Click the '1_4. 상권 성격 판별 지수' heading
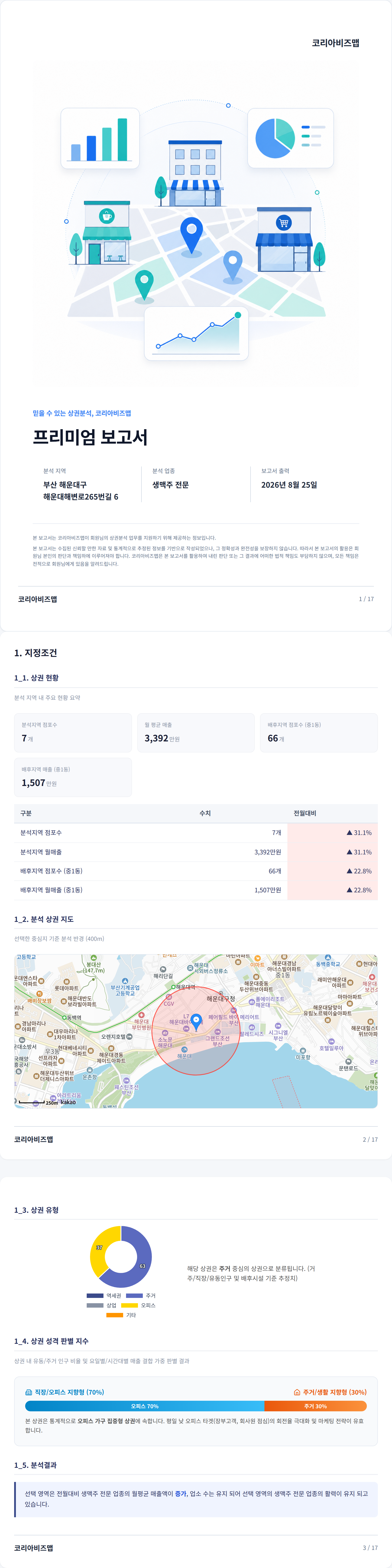The width and height of the screenshot is (392, 1568). pos(52,1341)
